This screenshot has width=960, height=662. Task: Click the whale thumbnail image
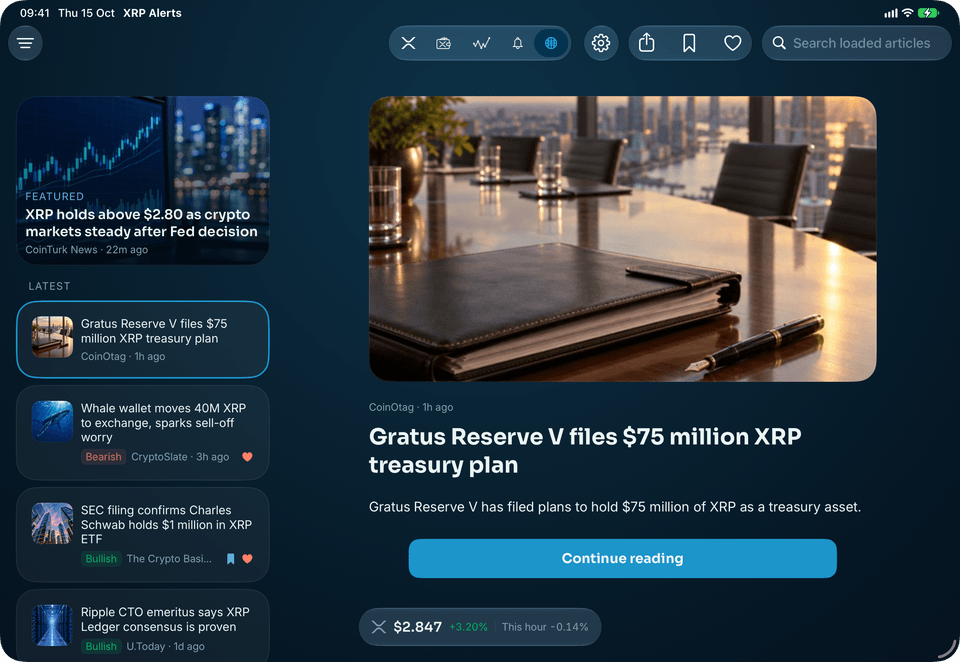[x=52, y=421]
